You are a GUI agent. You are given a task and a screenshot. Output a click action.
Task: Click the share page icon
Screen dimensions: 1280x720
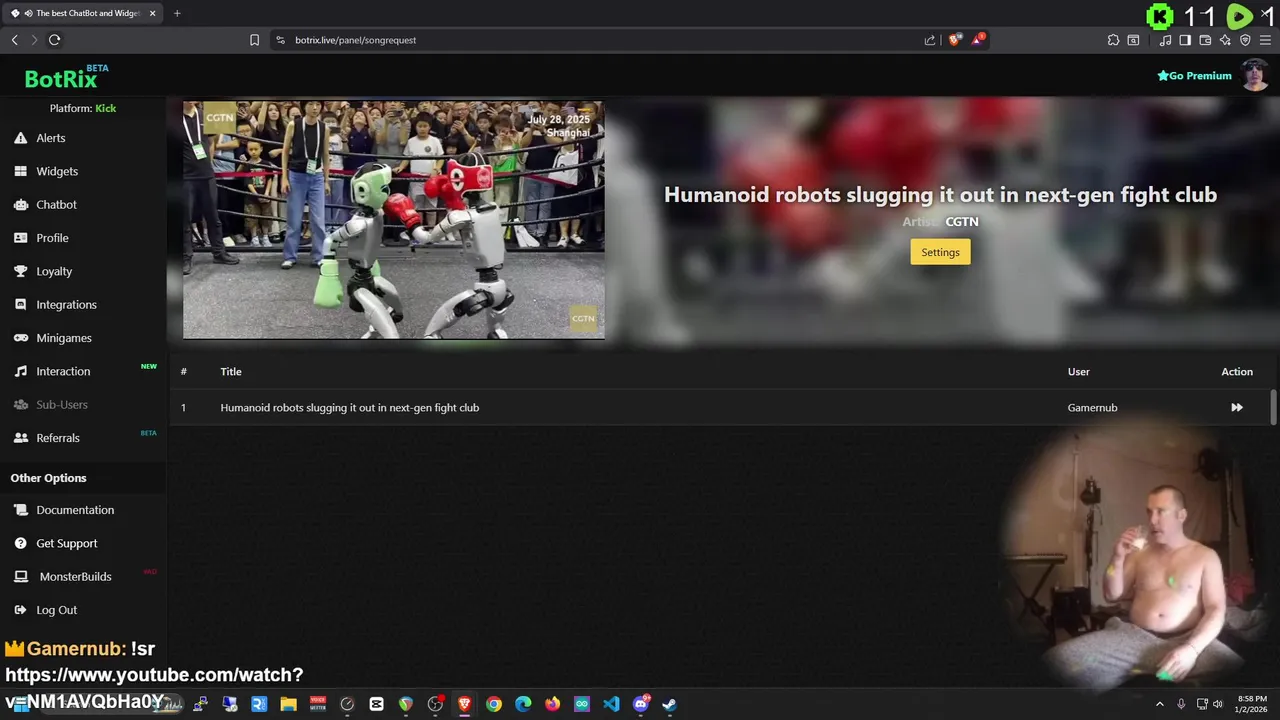tap(930, 40)
